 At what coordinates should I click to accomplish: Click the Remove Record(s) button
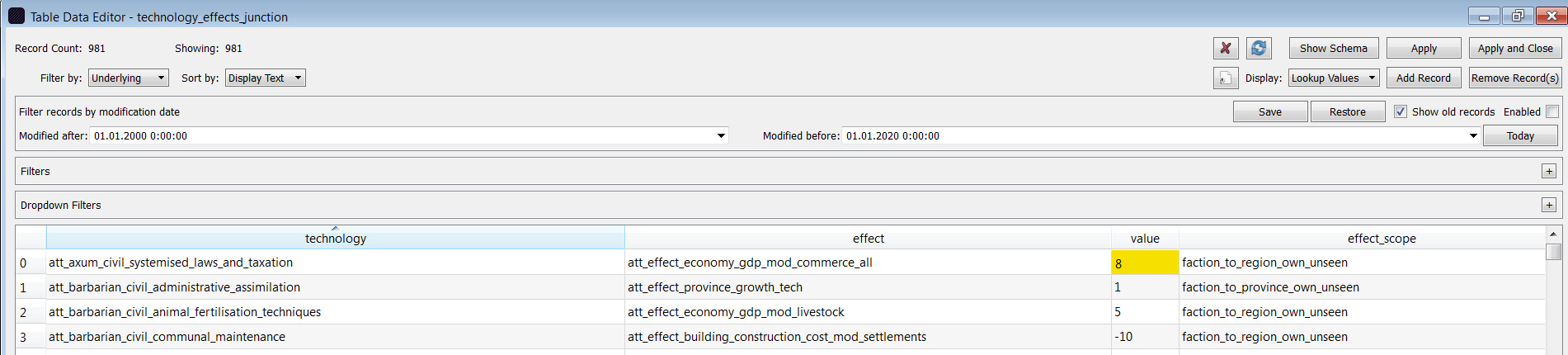(x=1515, y=78)
